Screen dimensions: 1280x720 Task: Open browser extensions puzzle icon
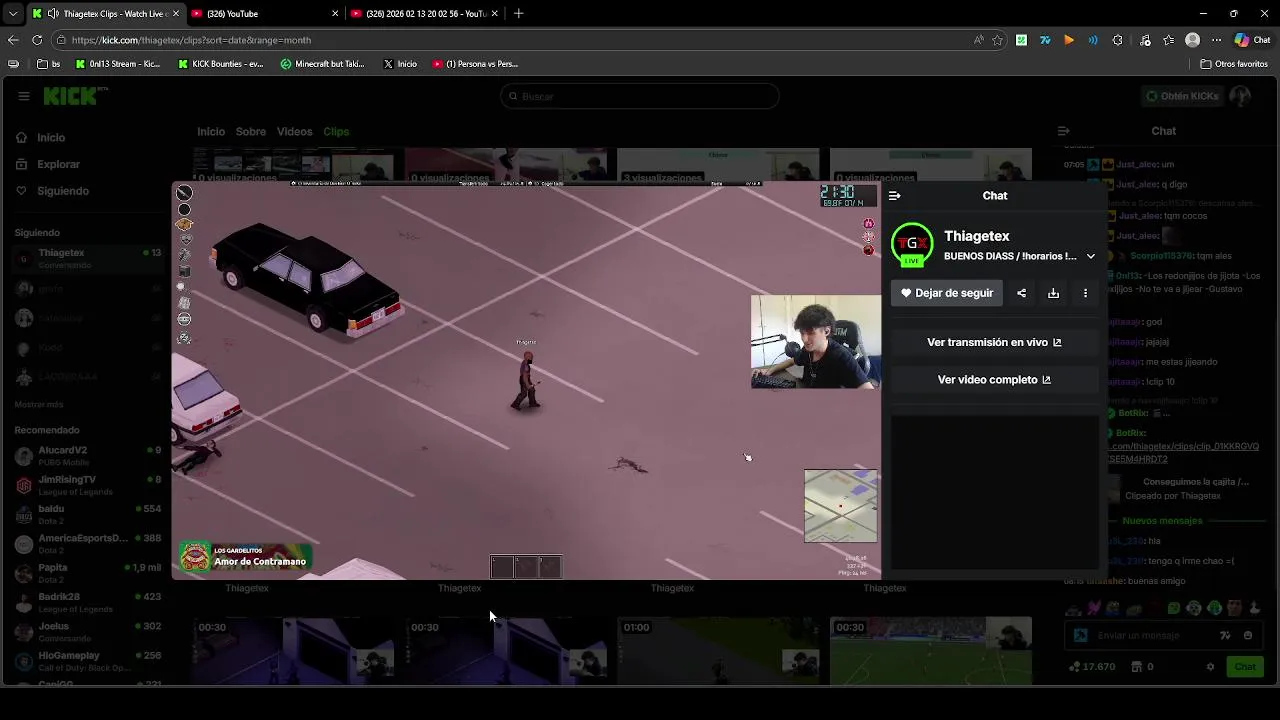point(1117,40)
